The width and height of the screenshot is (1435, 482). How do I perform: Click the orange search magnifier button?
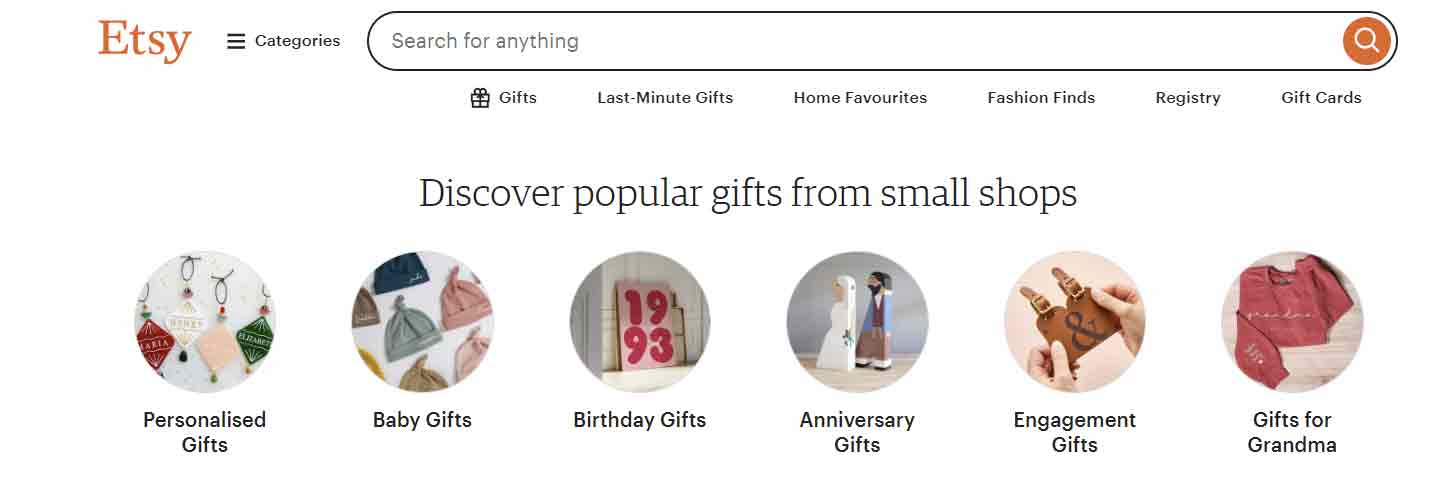coord(1366,41)
